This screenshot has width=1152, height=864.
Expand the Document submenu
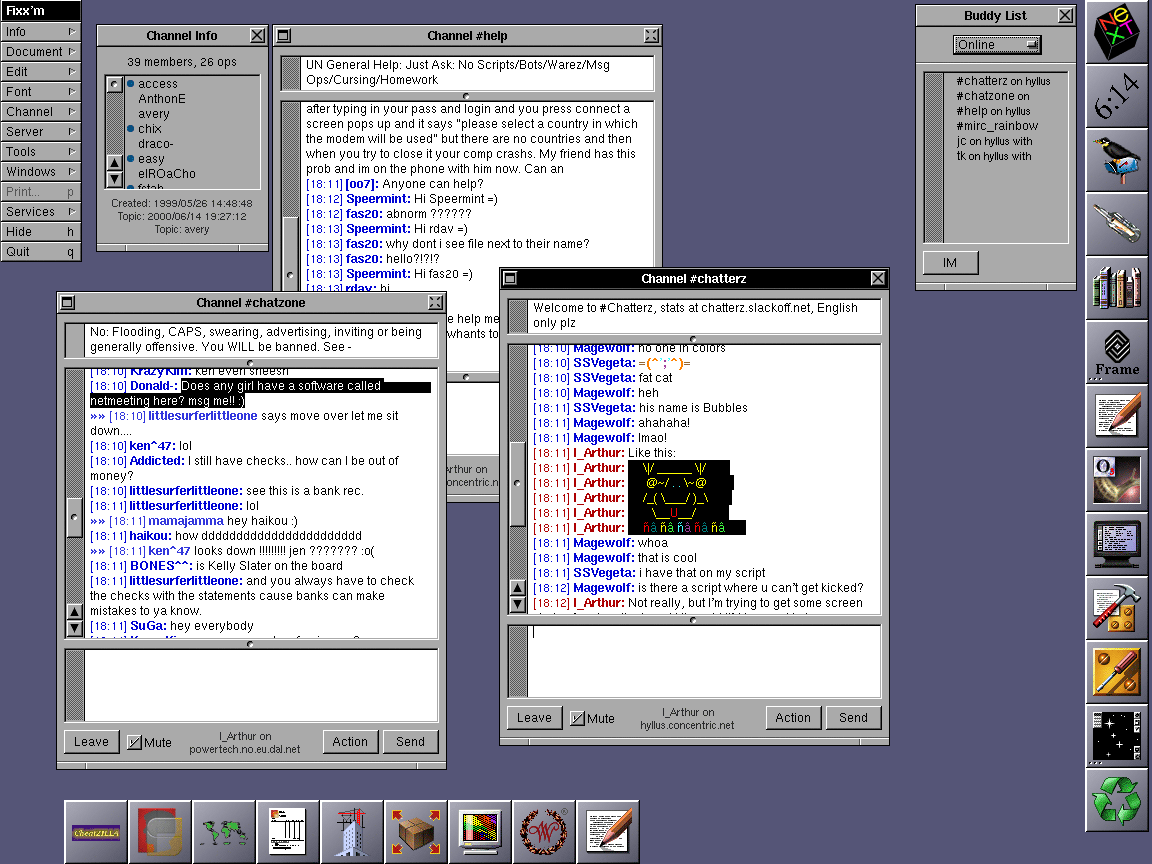pyautogui.click(x=40, y=51)
